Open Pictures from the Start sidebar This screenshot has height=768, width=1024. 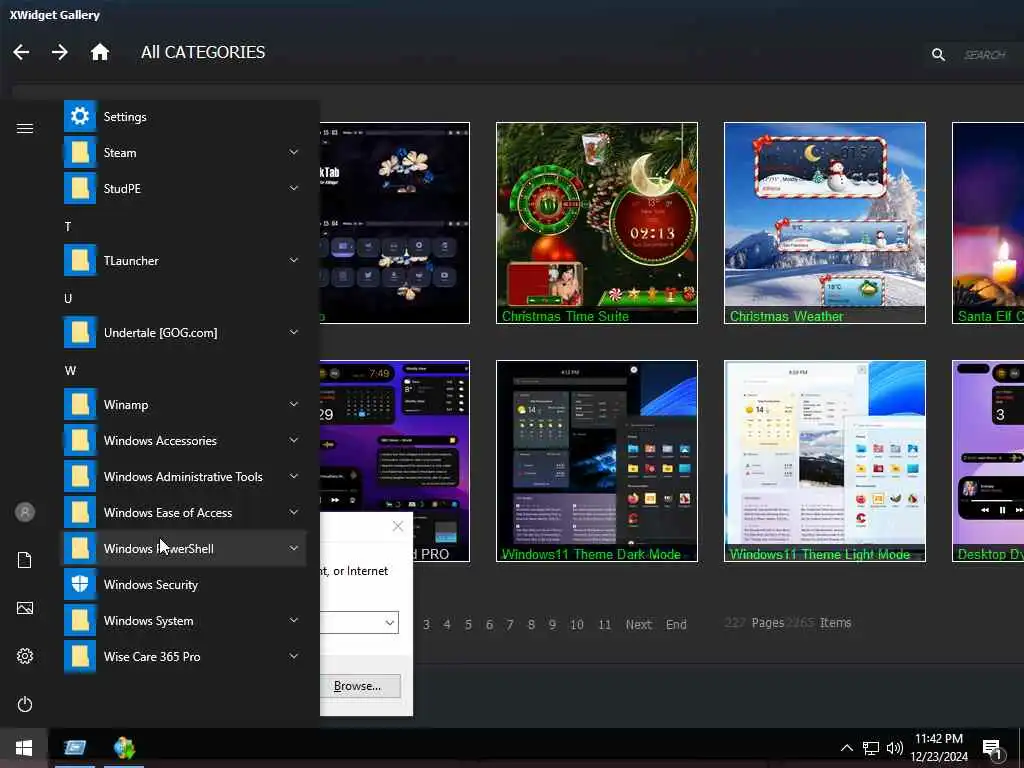pyautogui.click(x=25, y=608)
